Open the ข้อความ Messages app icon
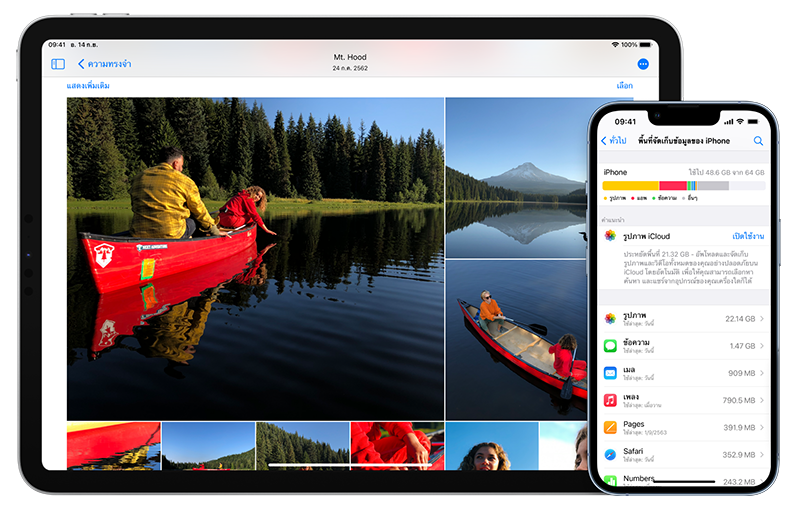Screen dimensions: 800x511 click(610, 346)
